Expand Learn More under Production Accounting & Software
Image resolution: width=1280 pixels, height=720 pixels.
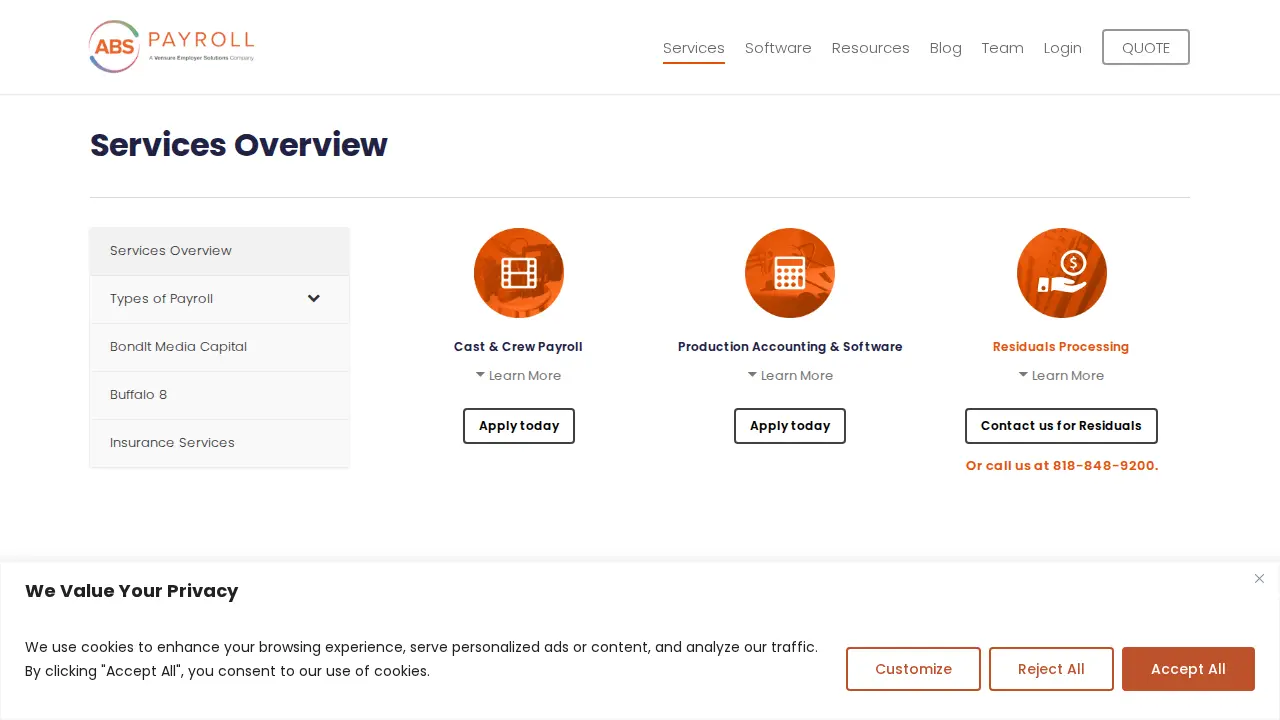(790, 376)
